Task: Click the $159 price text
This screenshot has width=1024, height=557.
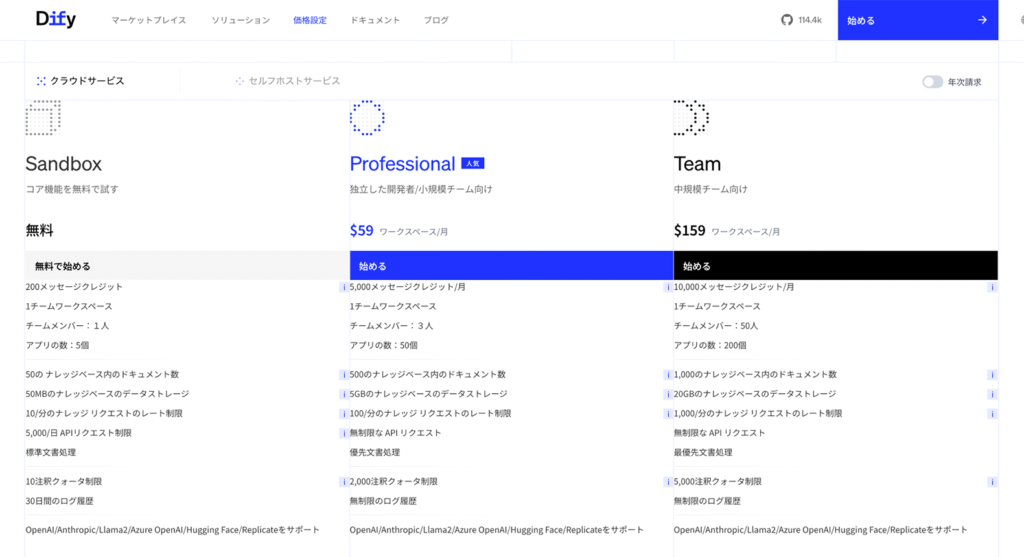Action: coord(690,231)
